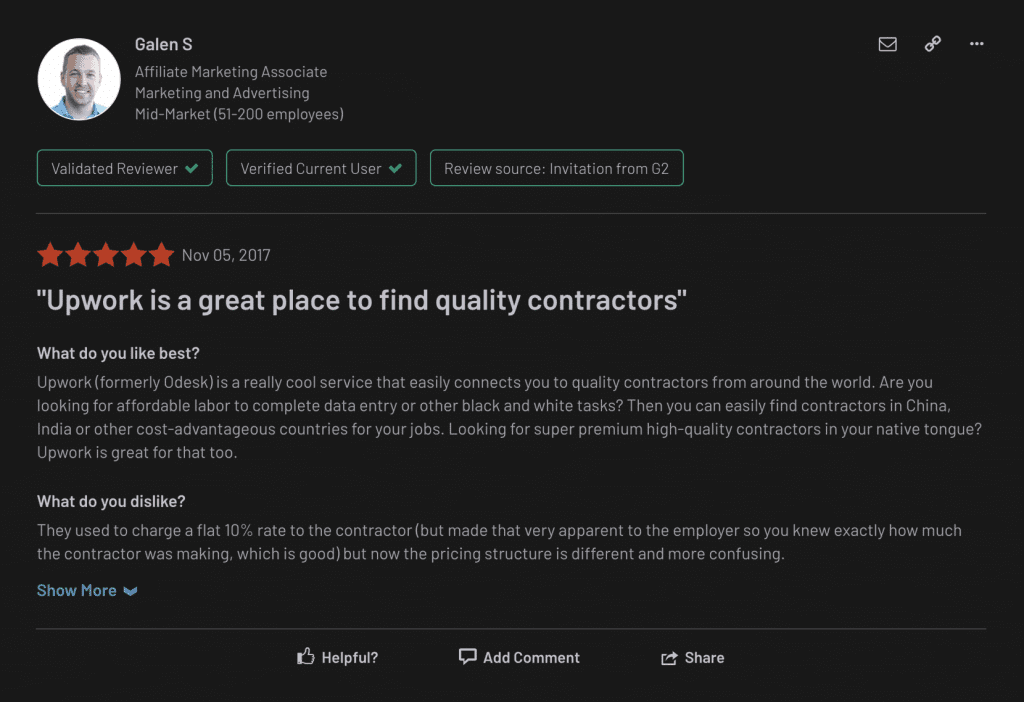Viewport: 1024px width, 702px height.
Task: Open the review title about quality contractors
Action: 361,300
